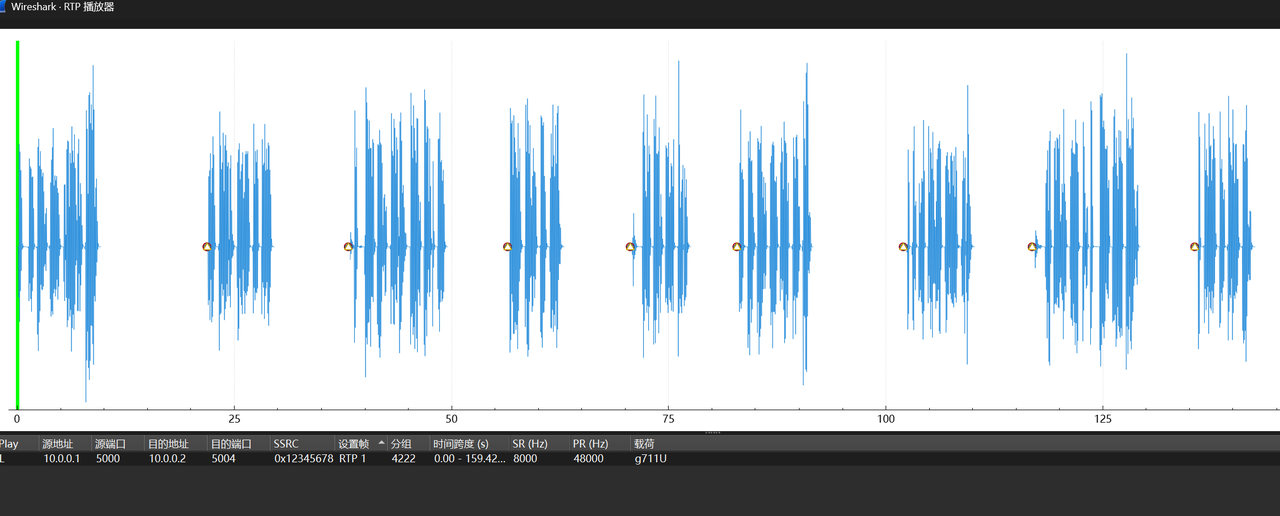Select the warning marker near 83 seconds

[737, 246]
